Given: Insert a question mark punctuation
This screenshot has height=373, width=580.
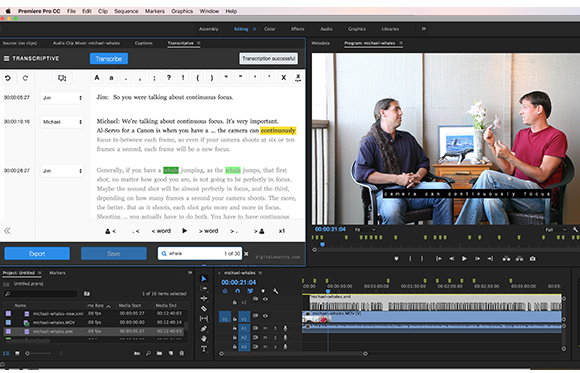Looking at the screenshot, I should pyautogui.click(x=169, y=78).
